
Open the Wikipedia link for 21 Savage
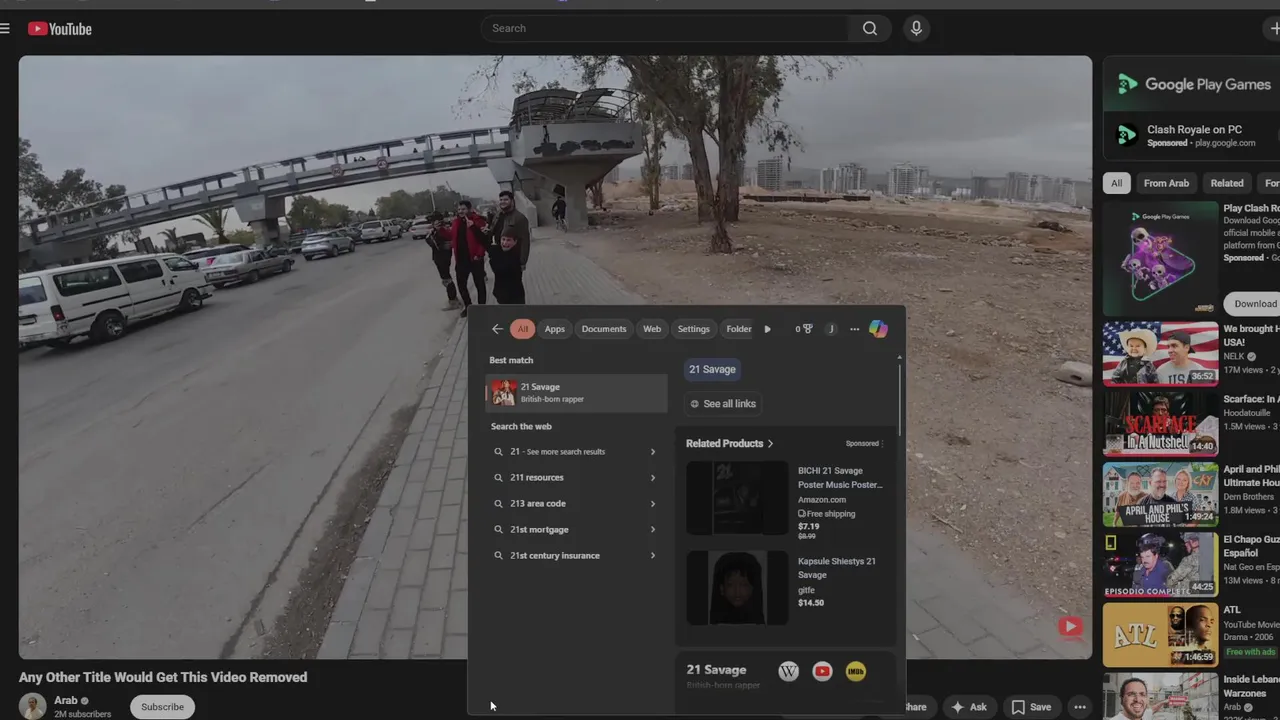[x=789, y=671]
